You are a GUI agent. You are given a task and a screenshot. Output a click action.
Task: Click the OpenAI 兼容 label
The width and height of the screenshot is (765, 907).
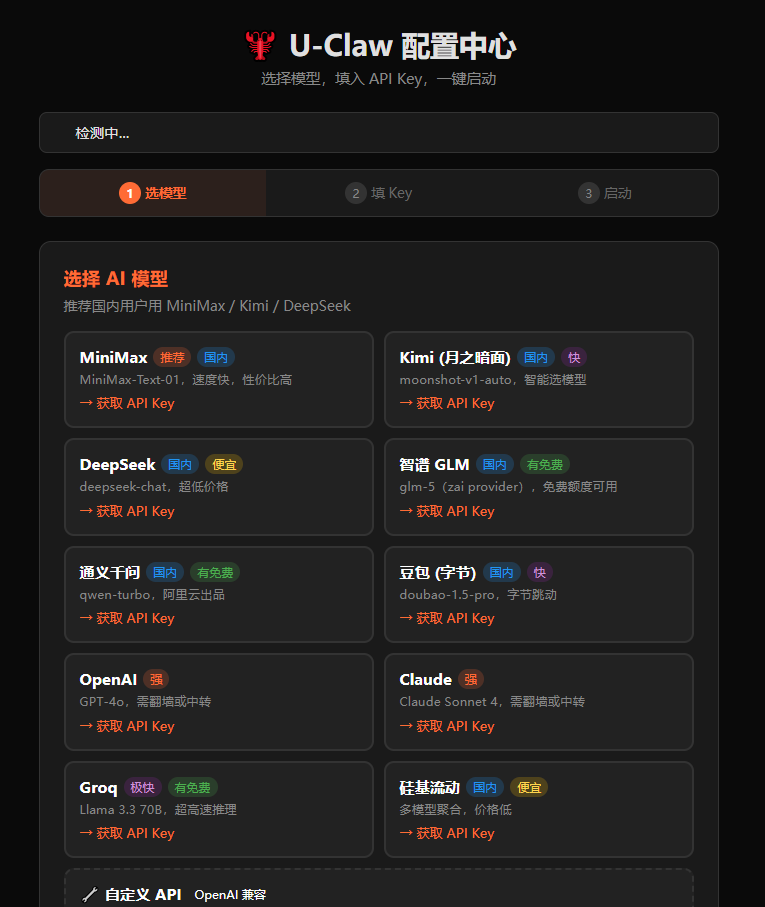[x=230, y=895]
